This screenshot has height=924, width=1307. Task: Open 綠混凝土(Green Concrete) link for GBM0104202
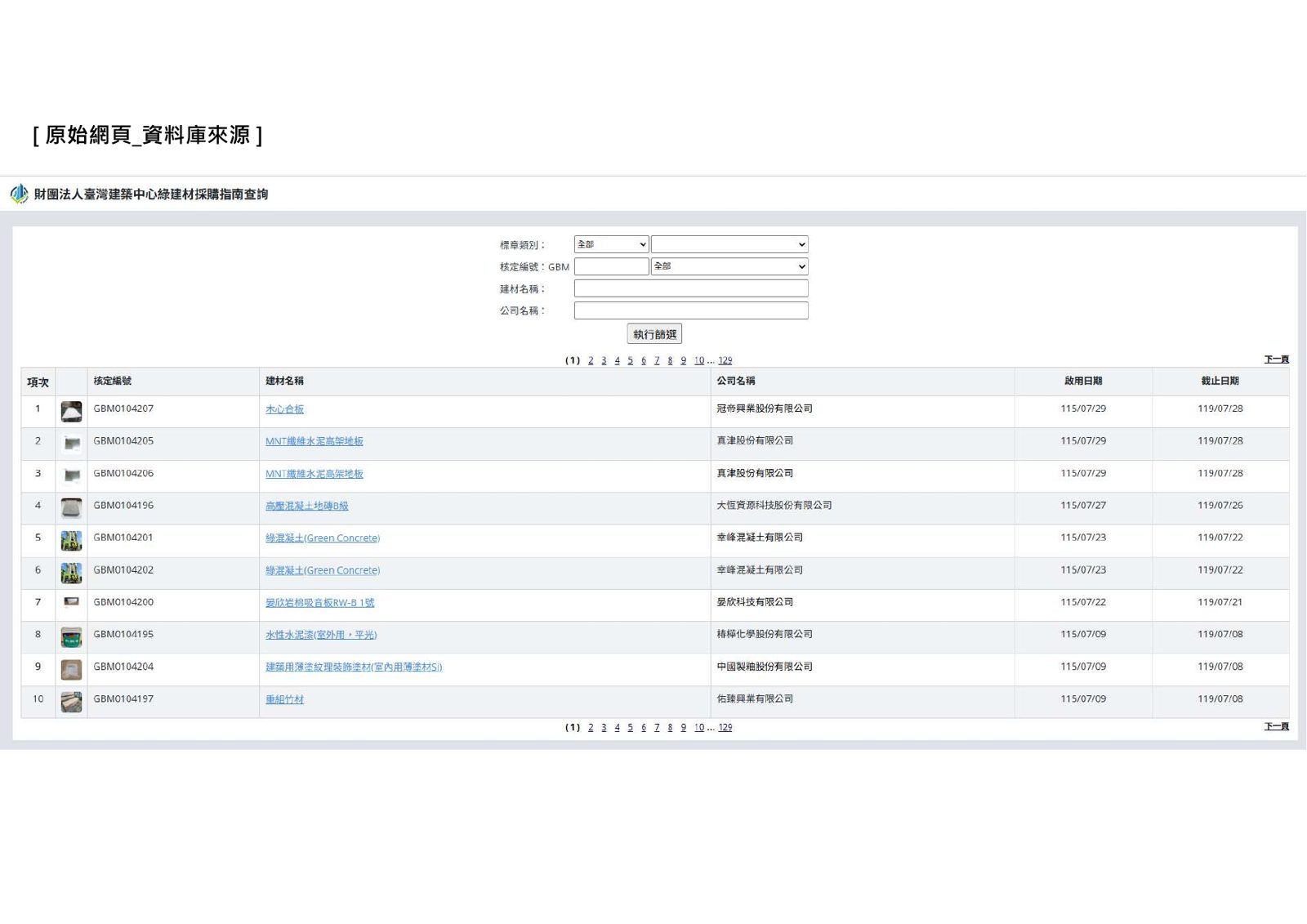323,570
